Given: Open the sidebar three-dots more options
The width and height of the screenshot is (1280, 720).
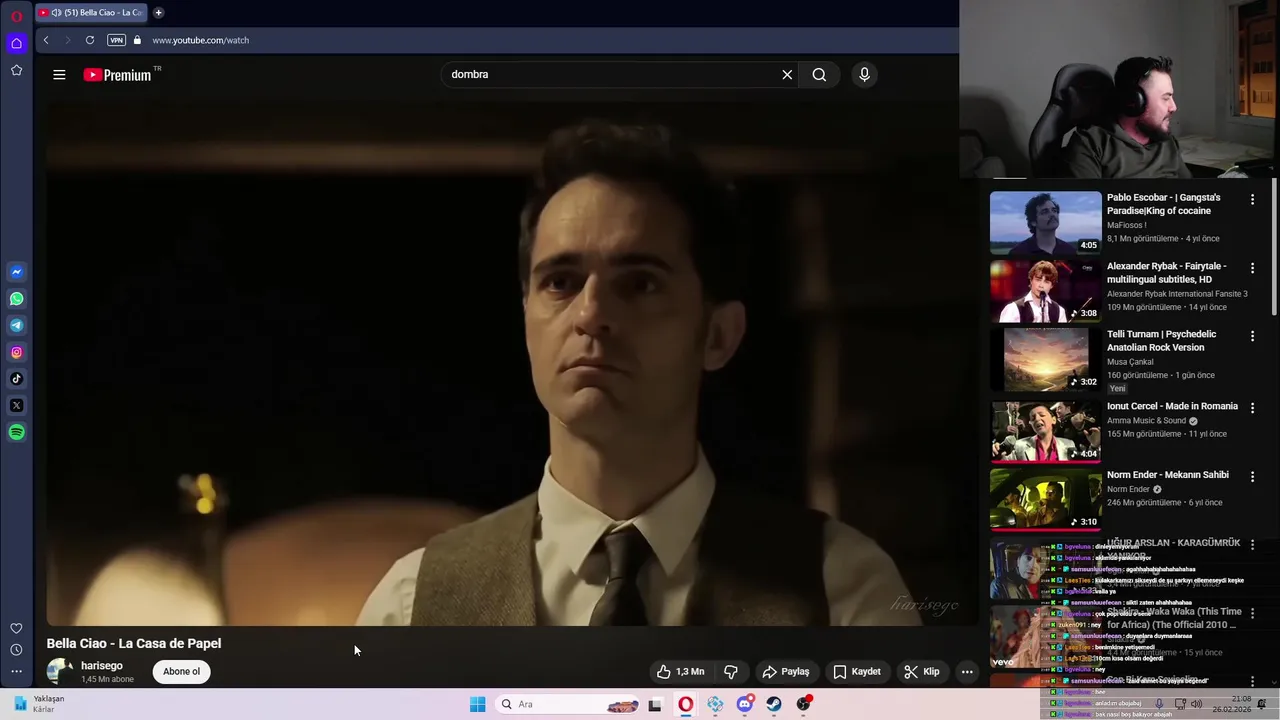Looking at the screenshot, I should click(x=16, y=672).
